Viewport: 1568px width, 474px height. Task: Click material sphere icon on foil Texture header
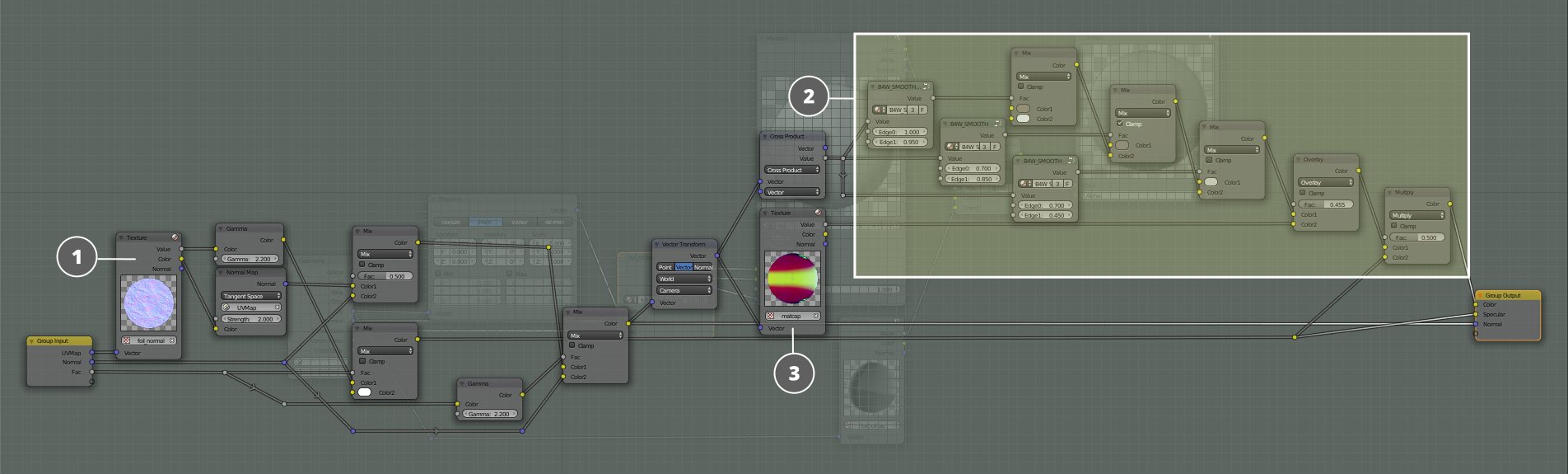[175, 237]
